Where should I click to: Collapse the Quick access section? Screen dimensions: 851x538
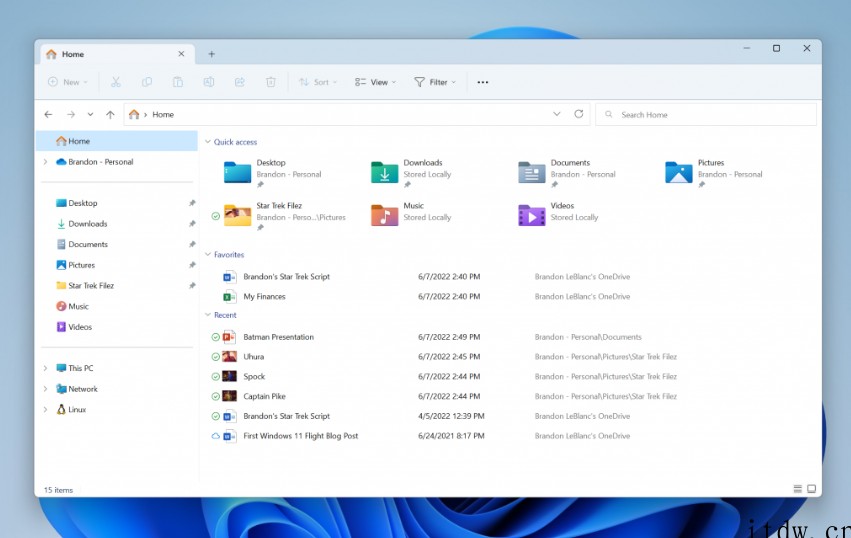click(207, 142)
